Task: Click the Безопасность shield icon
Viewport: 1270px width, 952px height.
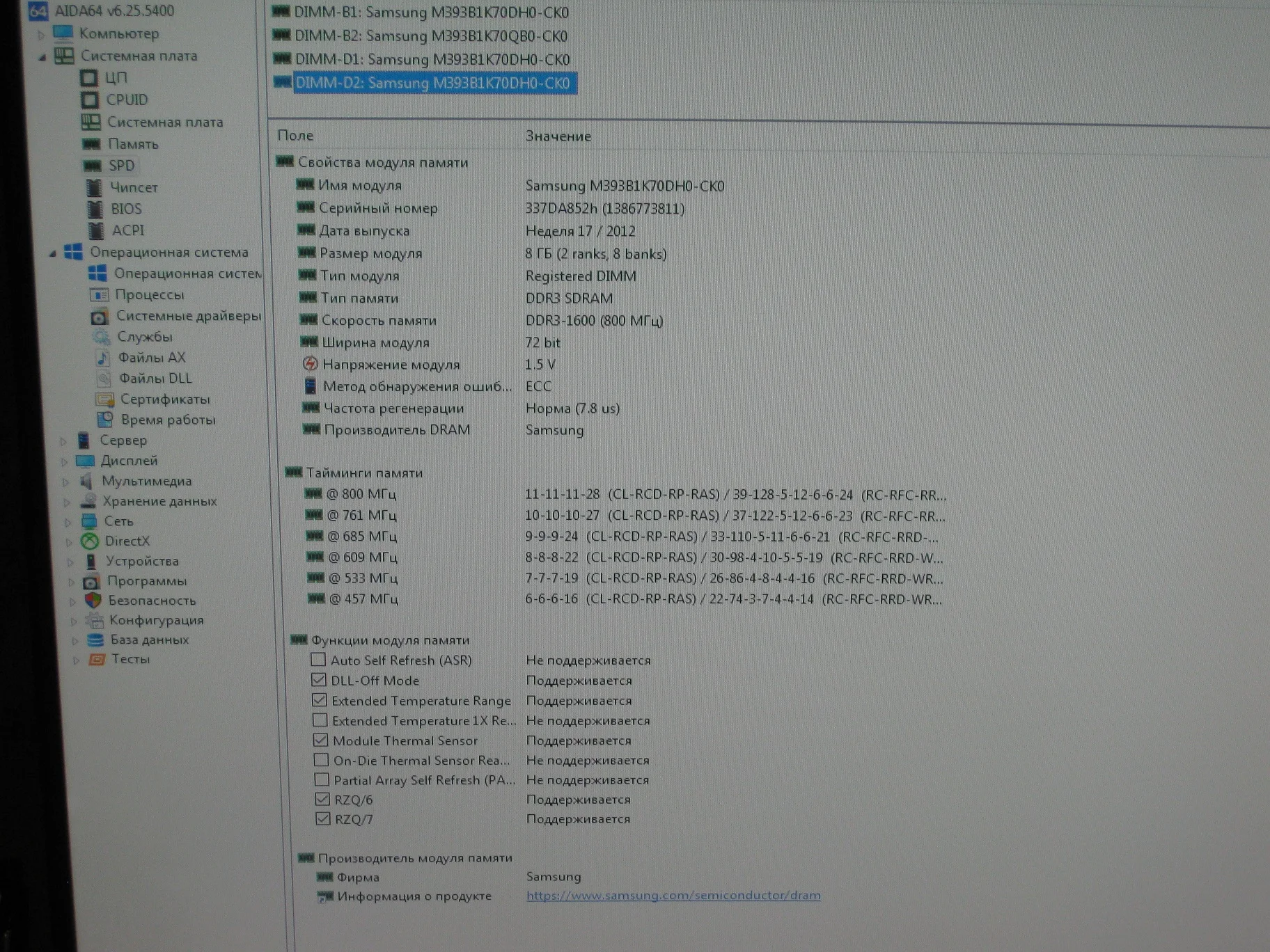Action: (x=93, y=600)
